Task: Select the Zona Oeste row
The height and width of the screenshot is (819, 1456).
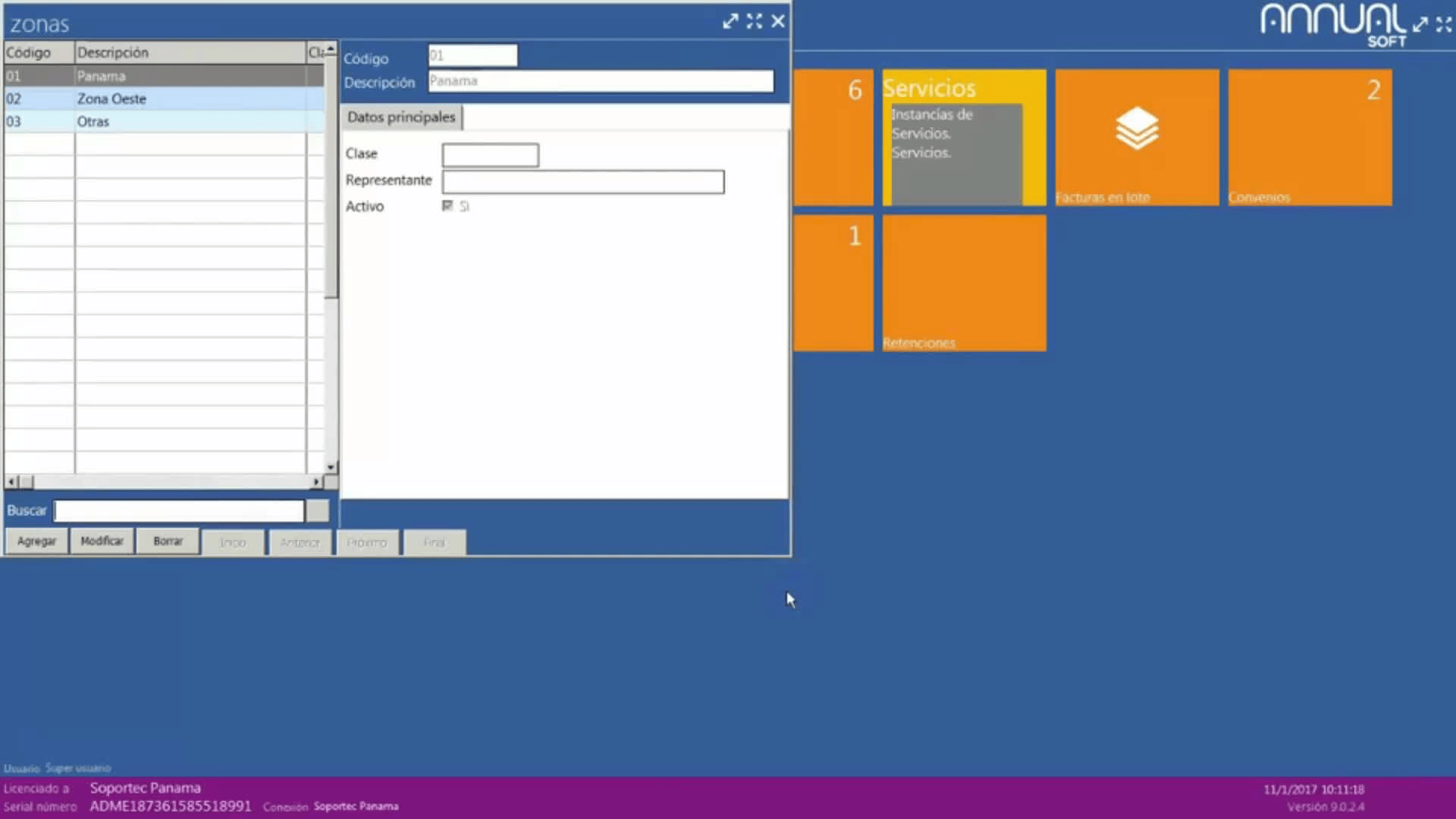Action: coord(111,99)
